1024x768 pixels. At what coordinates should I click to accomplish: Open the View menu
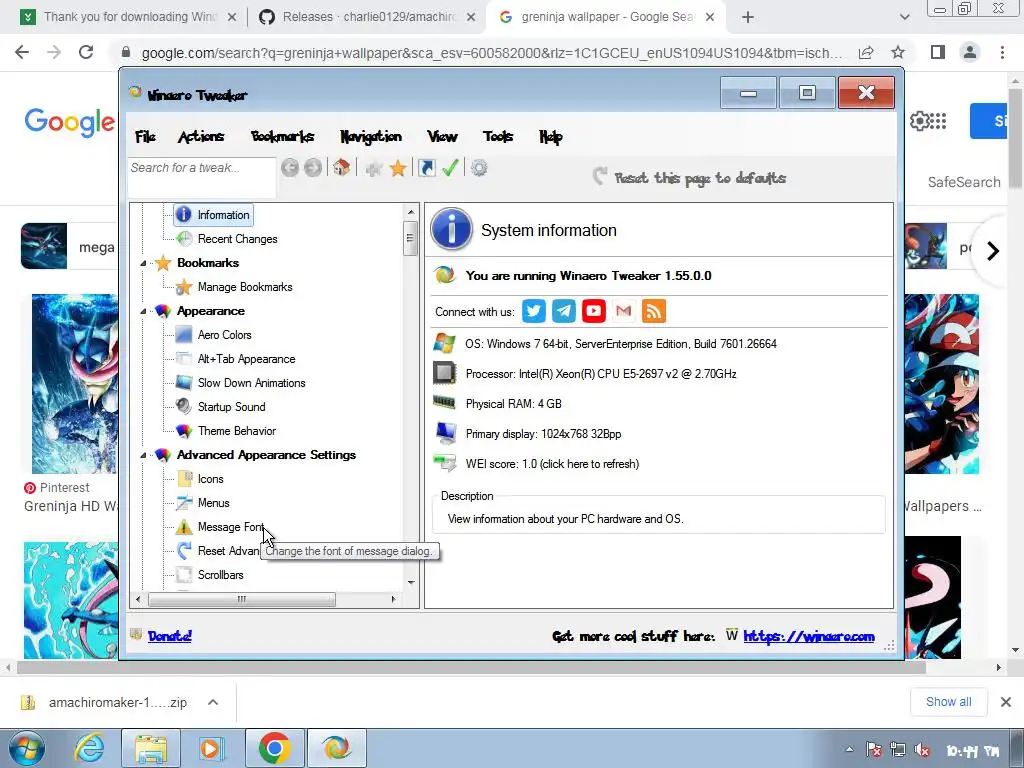(x=442, y=136)
